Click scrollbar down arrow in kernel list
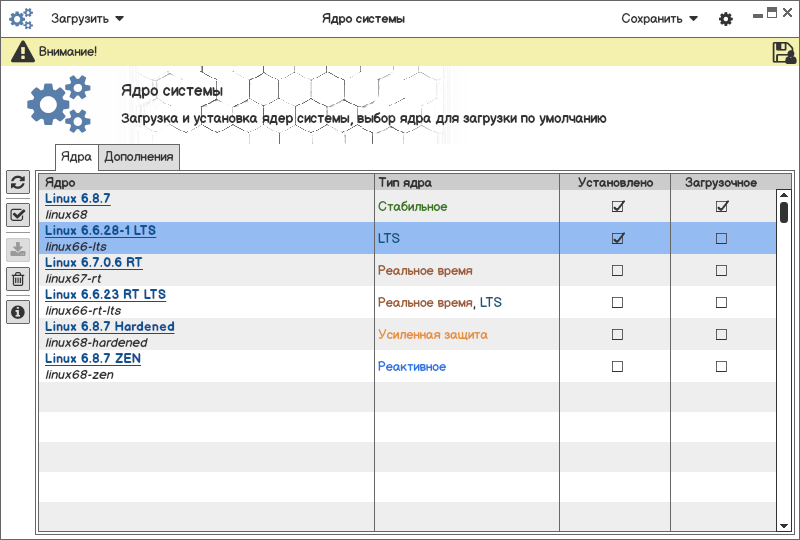This screenshot has height=540, width=800. point(784,524)
